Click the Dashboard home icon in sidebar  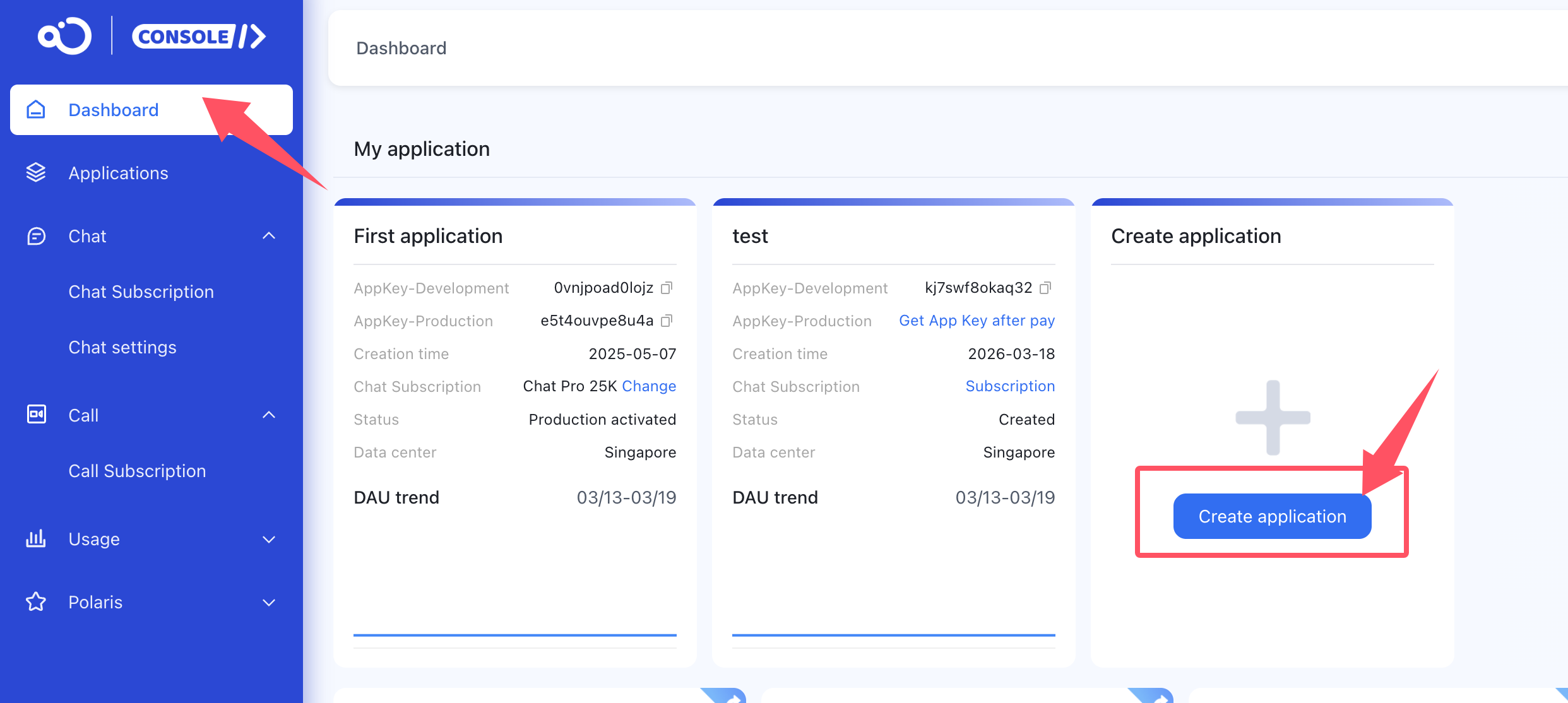36,110
